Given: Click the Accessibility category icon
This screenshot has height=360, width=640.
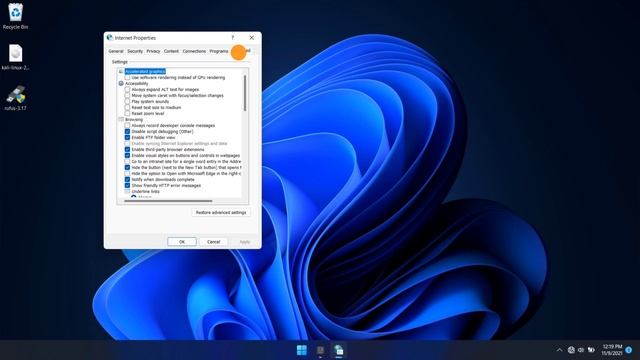Looking at the screenshot, I should (121, 83).
